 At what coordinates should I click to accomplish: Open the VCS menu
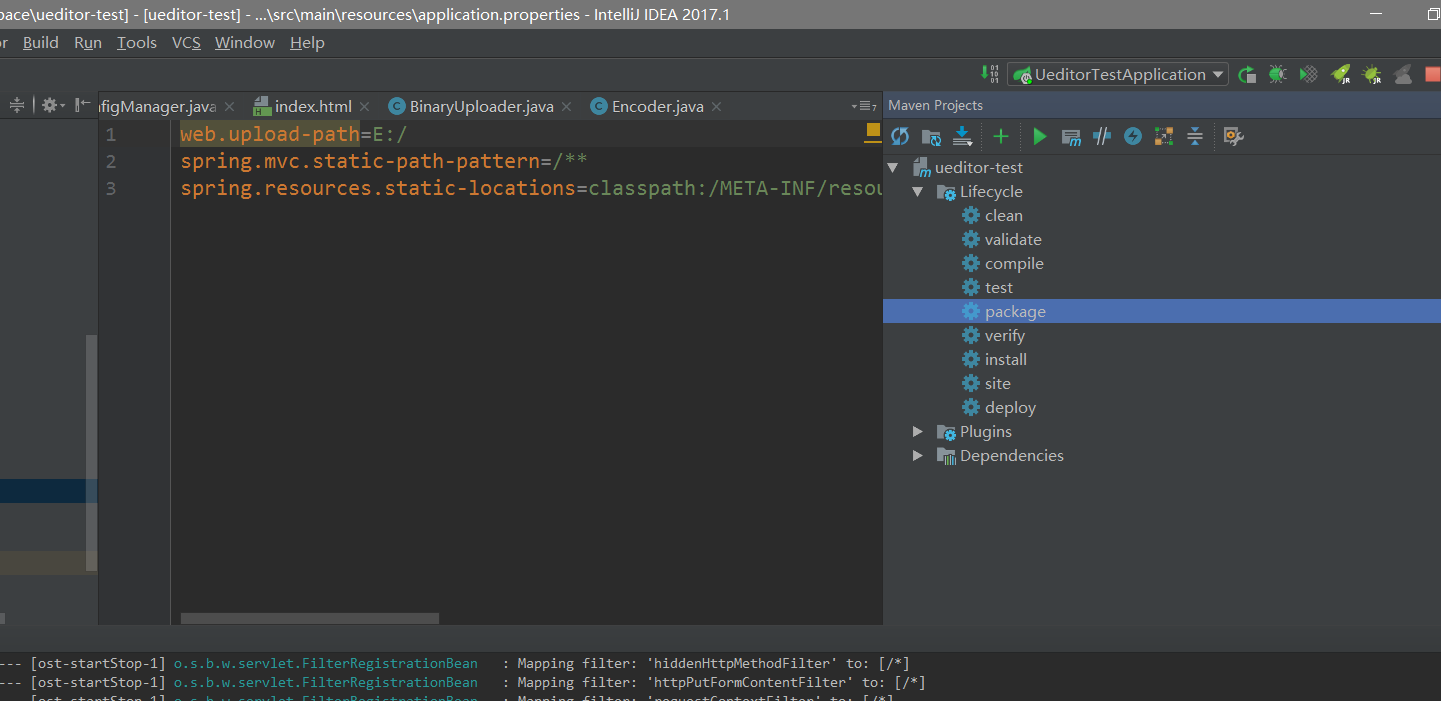point(186,43)
